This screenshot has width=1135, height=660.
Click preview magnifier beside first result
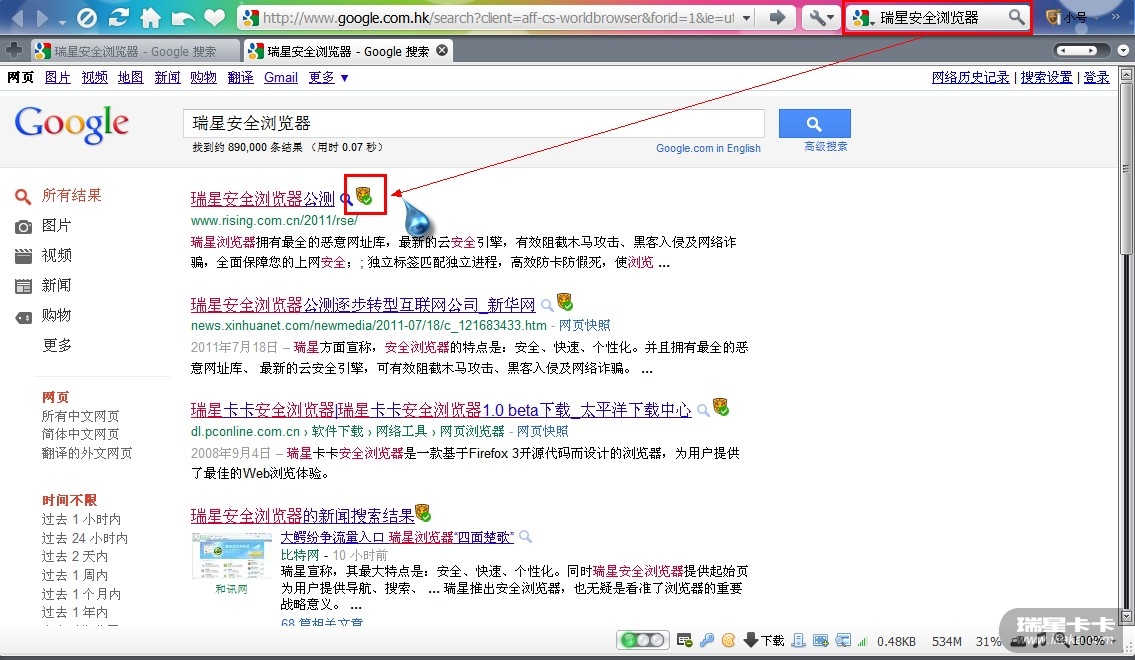pyautogui.click(x=347, y=199)
